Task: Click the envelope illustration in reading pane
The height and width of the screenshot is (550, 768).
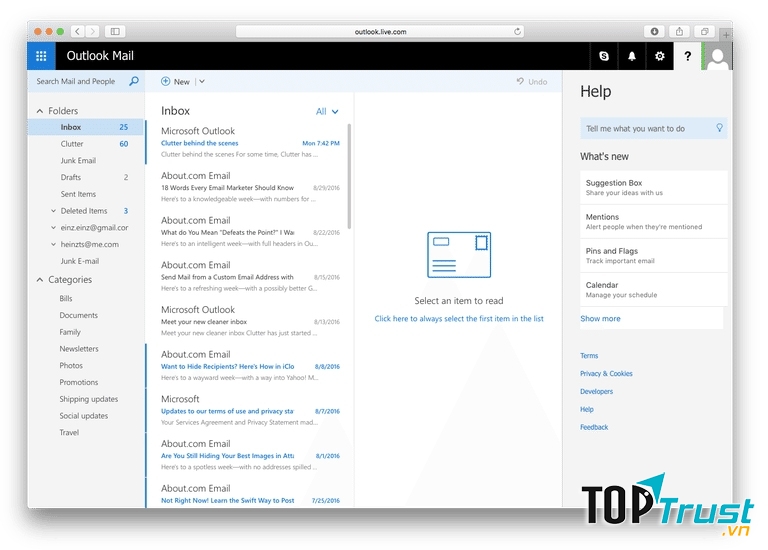Action: pyautogui.click(x=459, y=255)
